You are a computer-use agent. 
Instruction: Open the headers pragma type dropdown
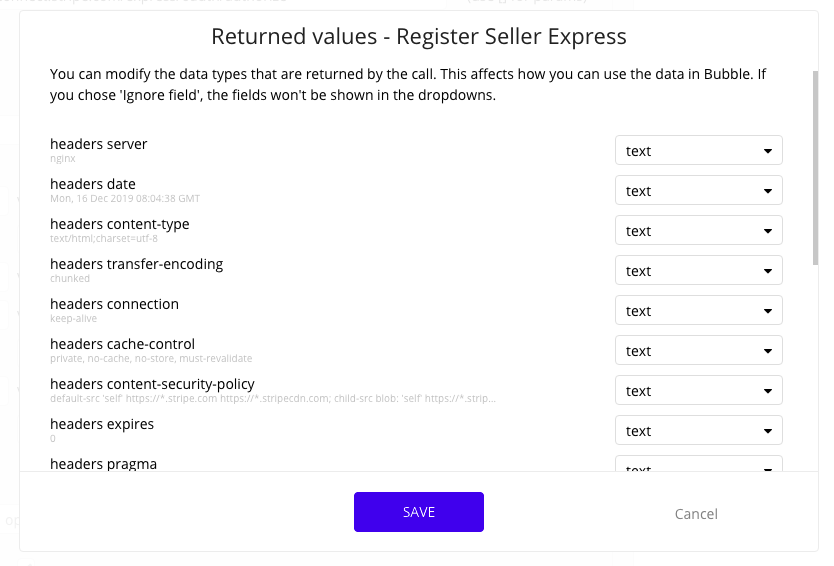tap(698, 467)
